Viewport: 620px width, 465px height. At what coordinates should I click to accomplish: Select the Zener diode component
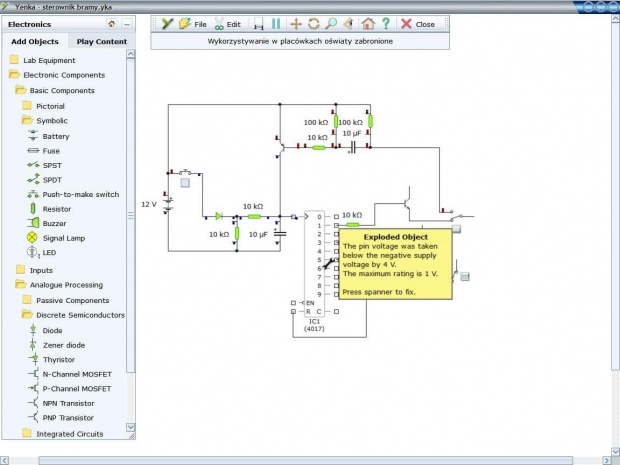(57, 345)
